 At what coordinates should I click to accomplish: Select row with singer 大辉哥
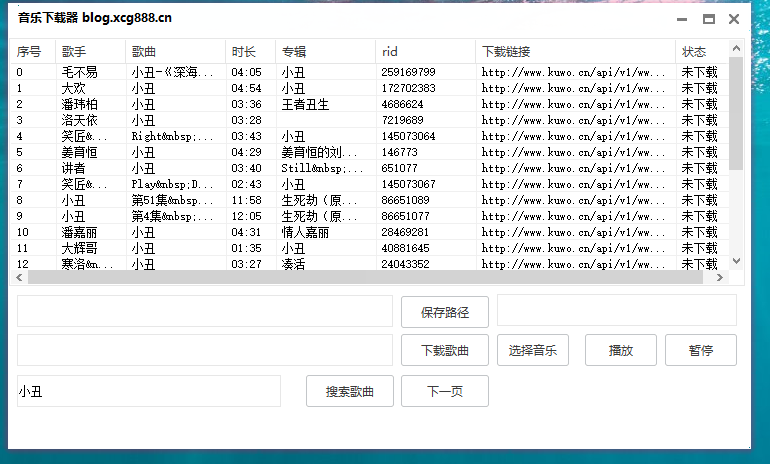pos(369,248)
